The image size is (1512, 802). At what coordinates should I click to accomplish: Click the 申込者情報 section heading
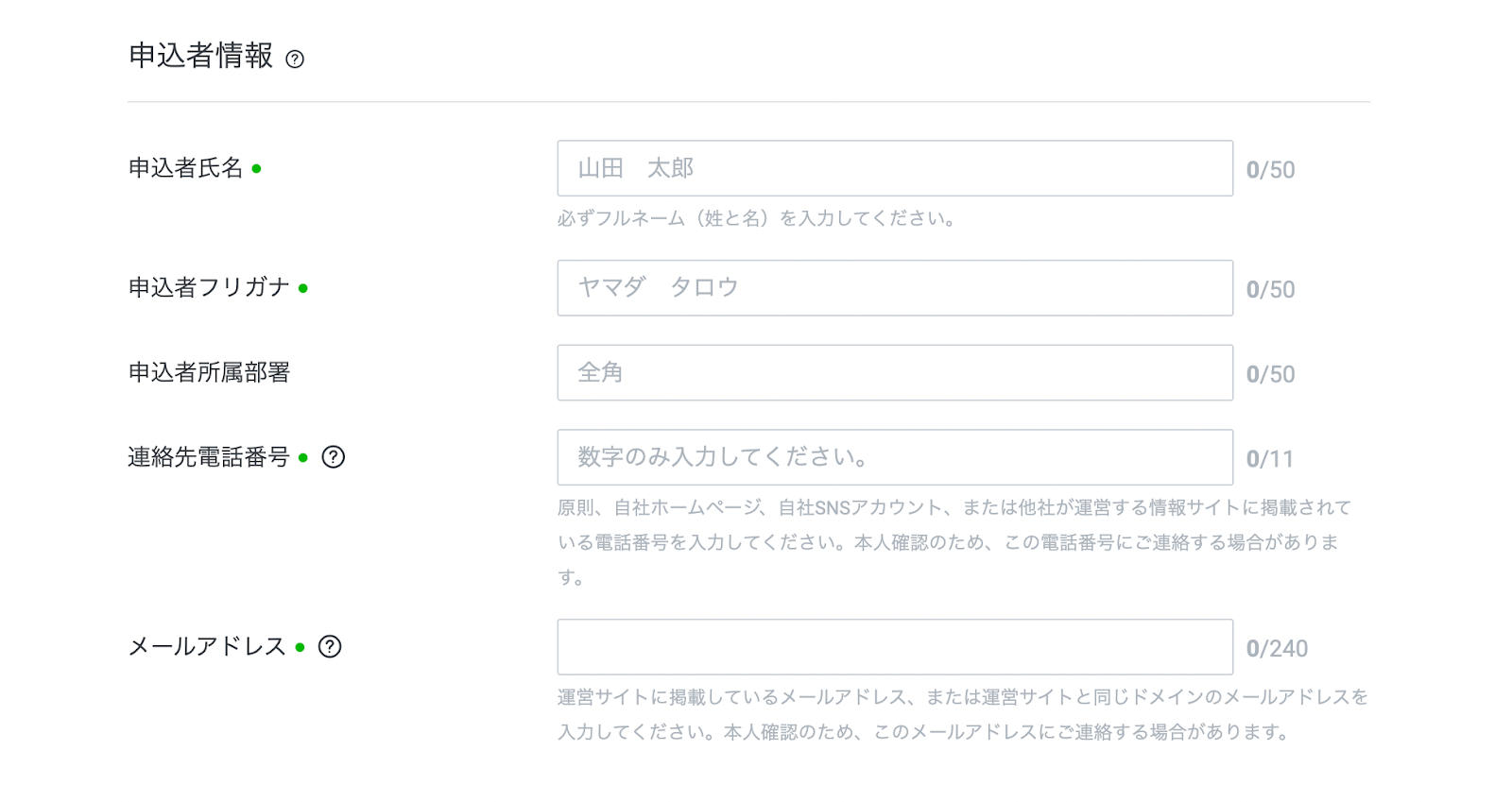(x=200, y=56)
